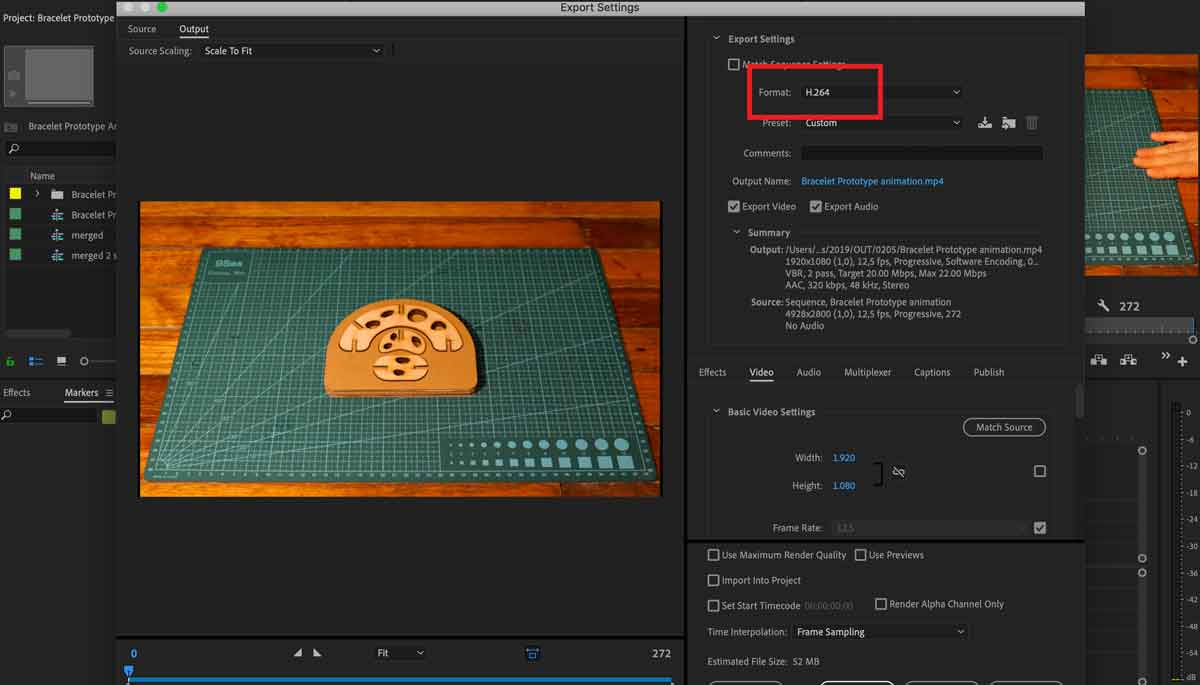Click the Match Source button
This screenshot has width=1200, height=685.
(1003, 427)
